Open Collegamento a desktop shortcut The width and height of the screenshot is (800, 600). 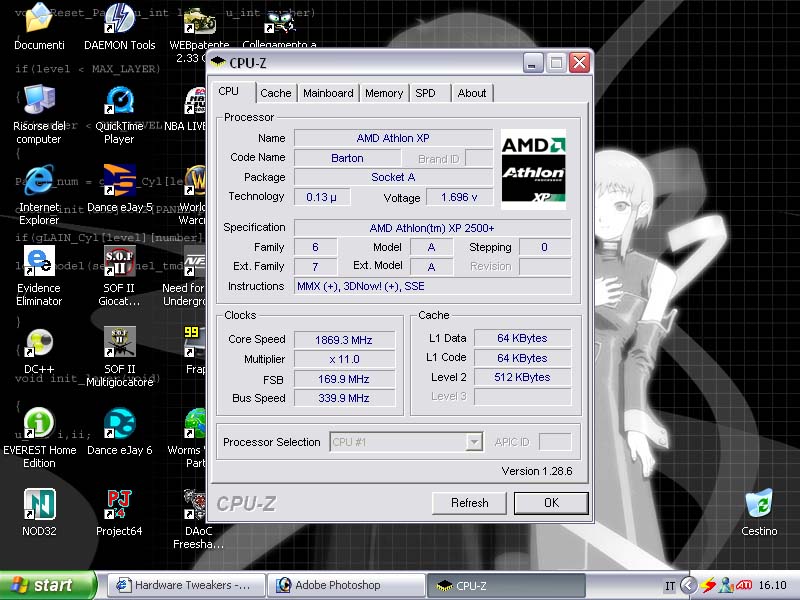pyautogui.click(x=279, y=20)
